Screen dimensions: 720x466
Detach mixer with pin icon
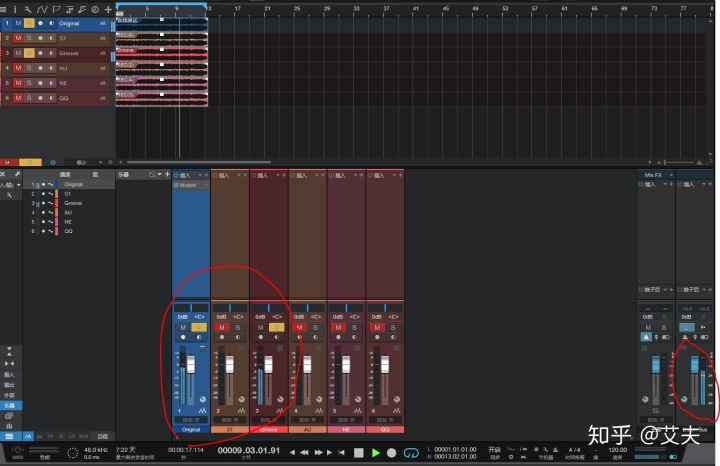tap(17, 174)
